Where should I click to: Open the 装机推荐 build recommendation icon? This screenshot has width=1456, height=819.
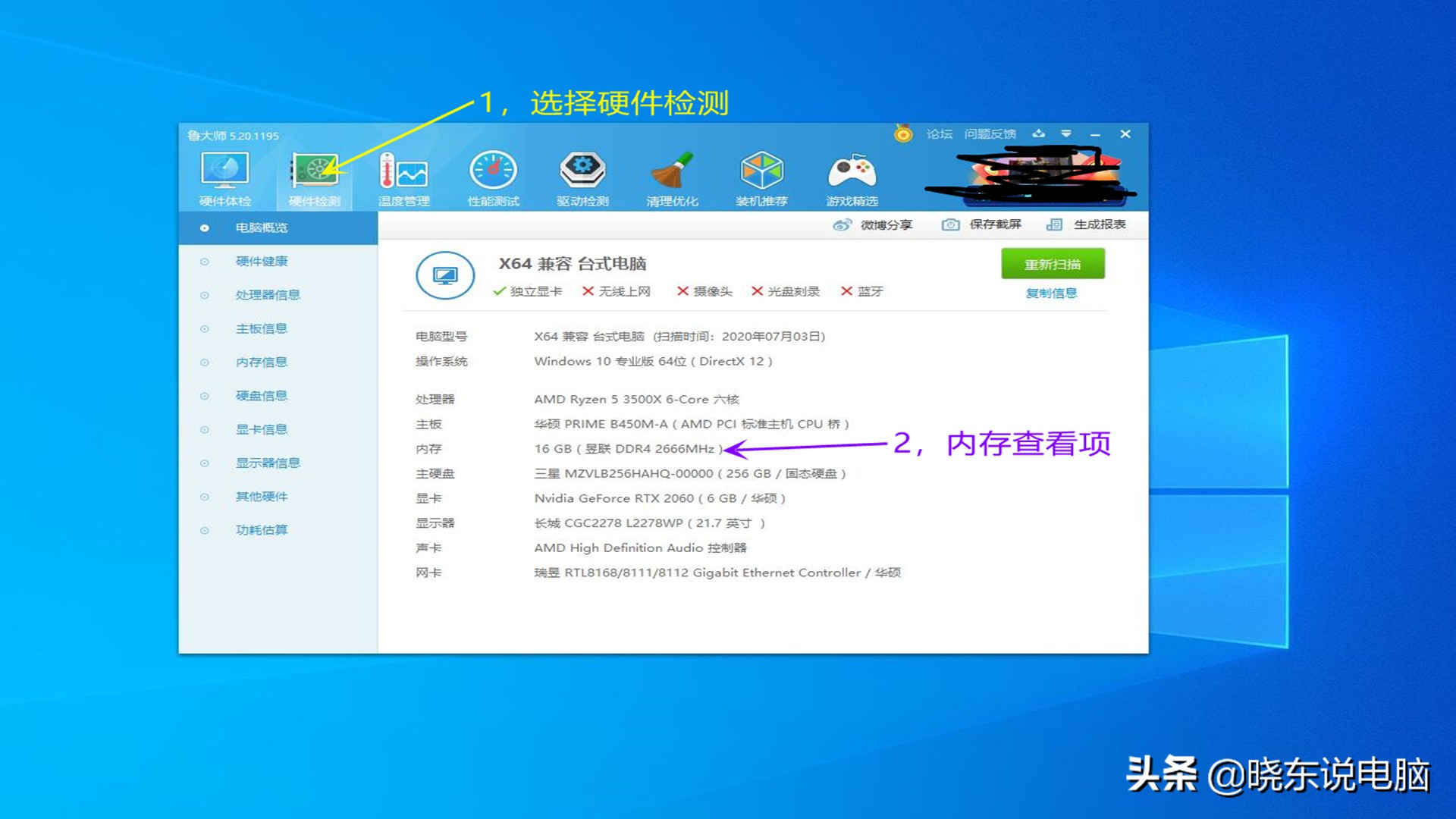(x=761, y=174)
